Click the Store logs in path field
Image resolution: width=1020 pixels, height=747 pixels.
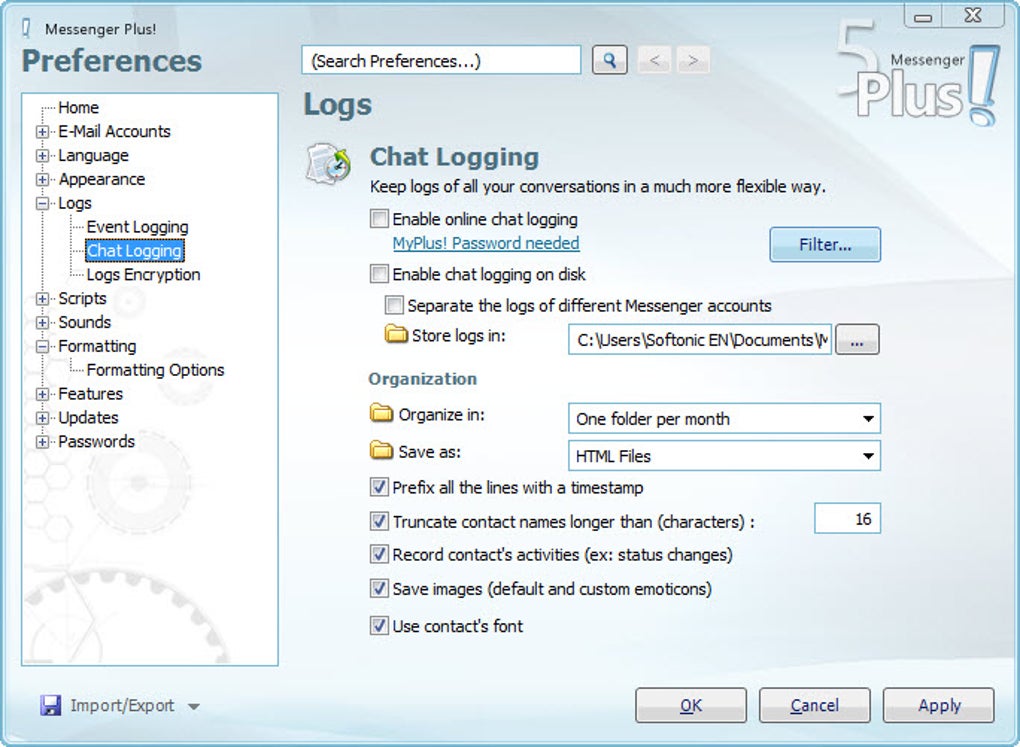700,340
